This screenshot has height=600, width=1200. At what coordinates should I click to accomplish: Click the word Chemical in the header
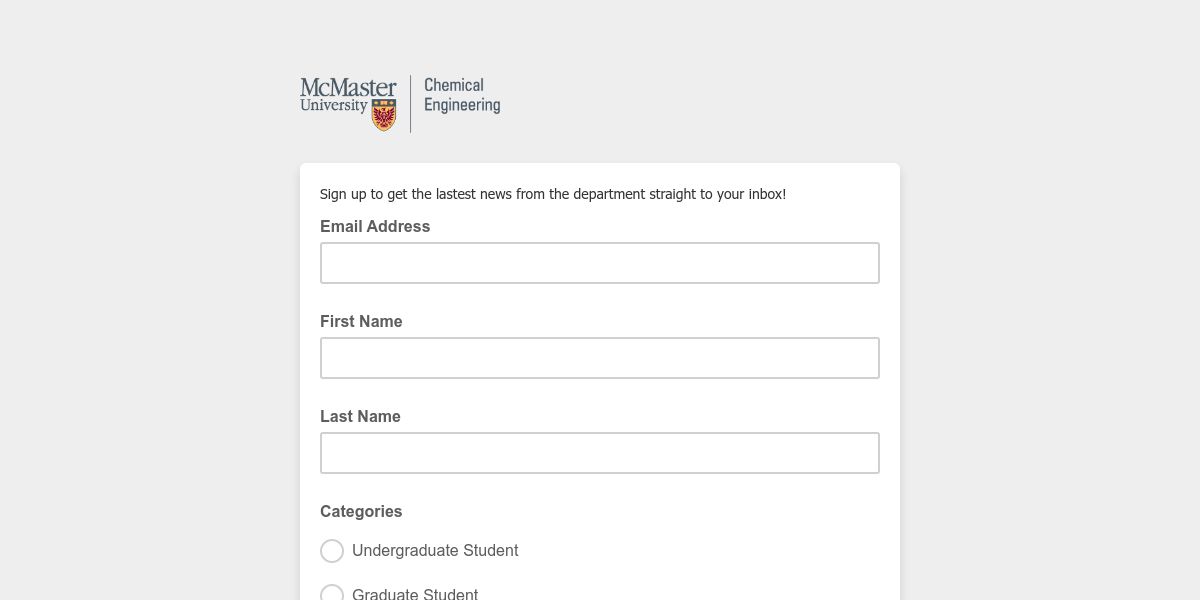click(454, 85)
